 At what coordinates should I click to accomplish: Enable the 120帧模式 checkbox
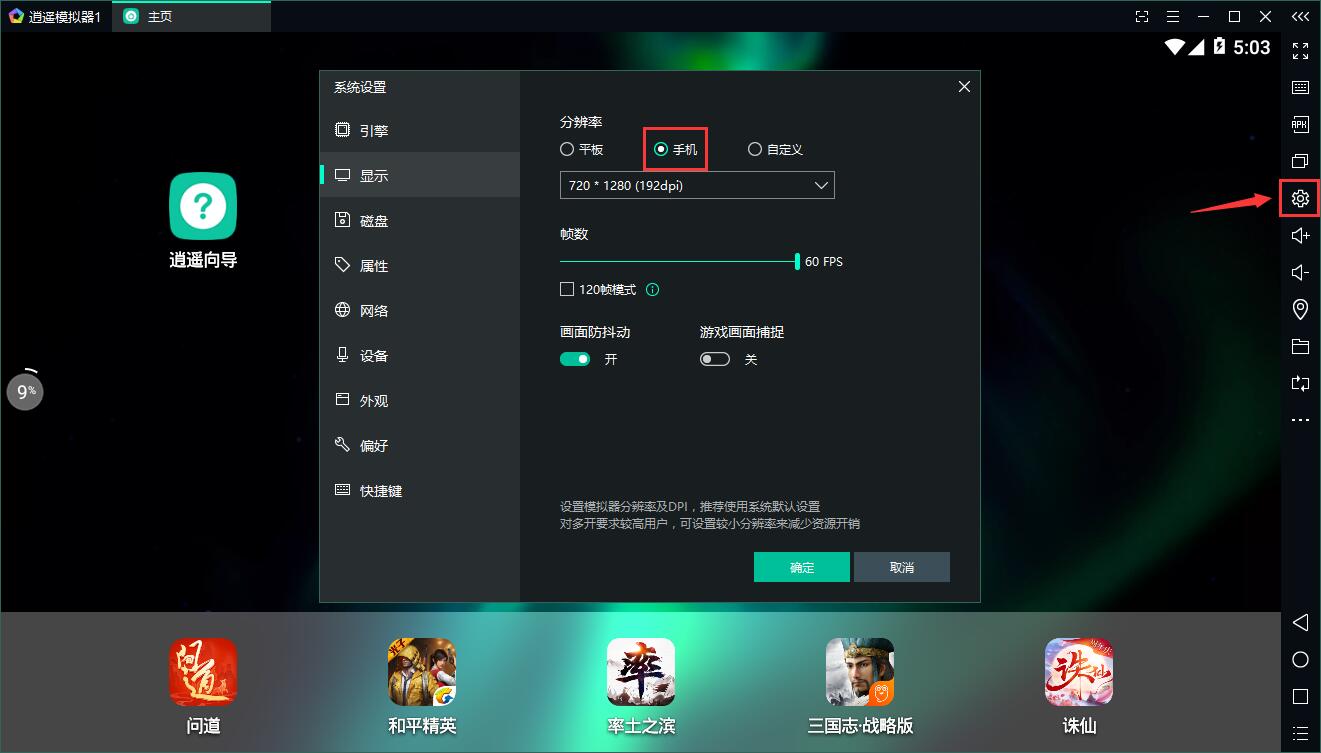(567, 289)
